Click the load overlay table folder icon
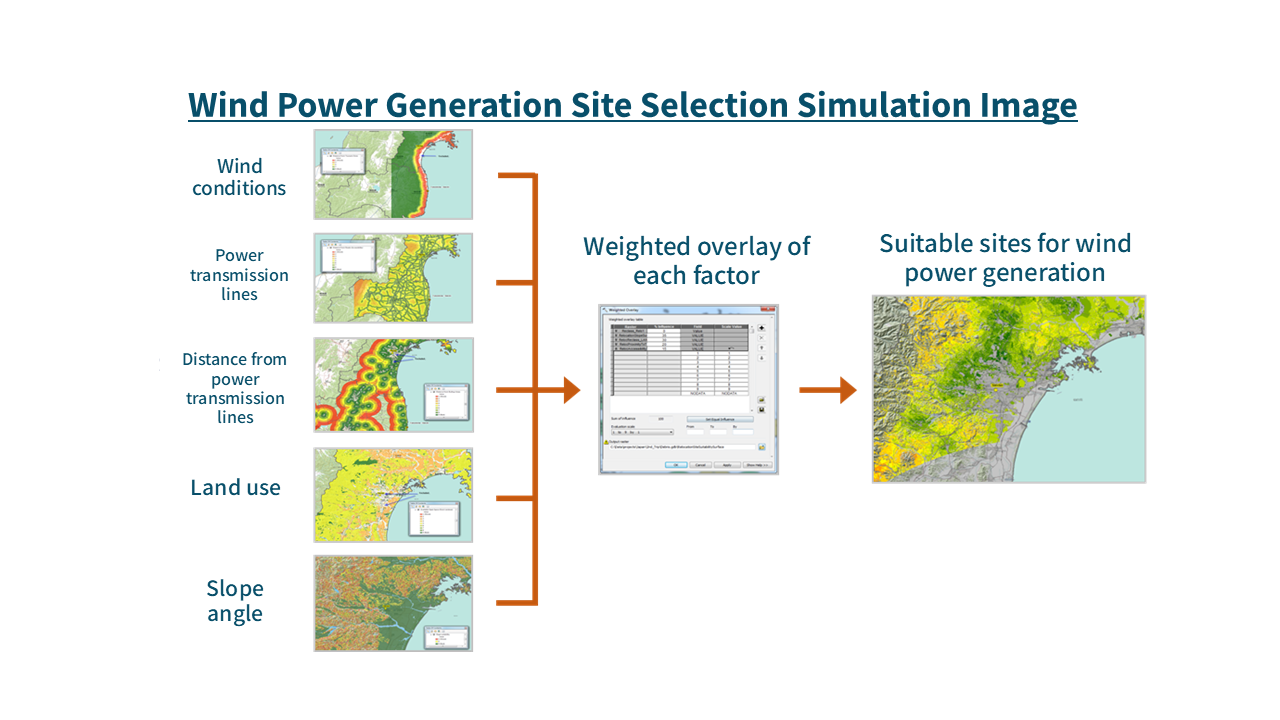 761,400
